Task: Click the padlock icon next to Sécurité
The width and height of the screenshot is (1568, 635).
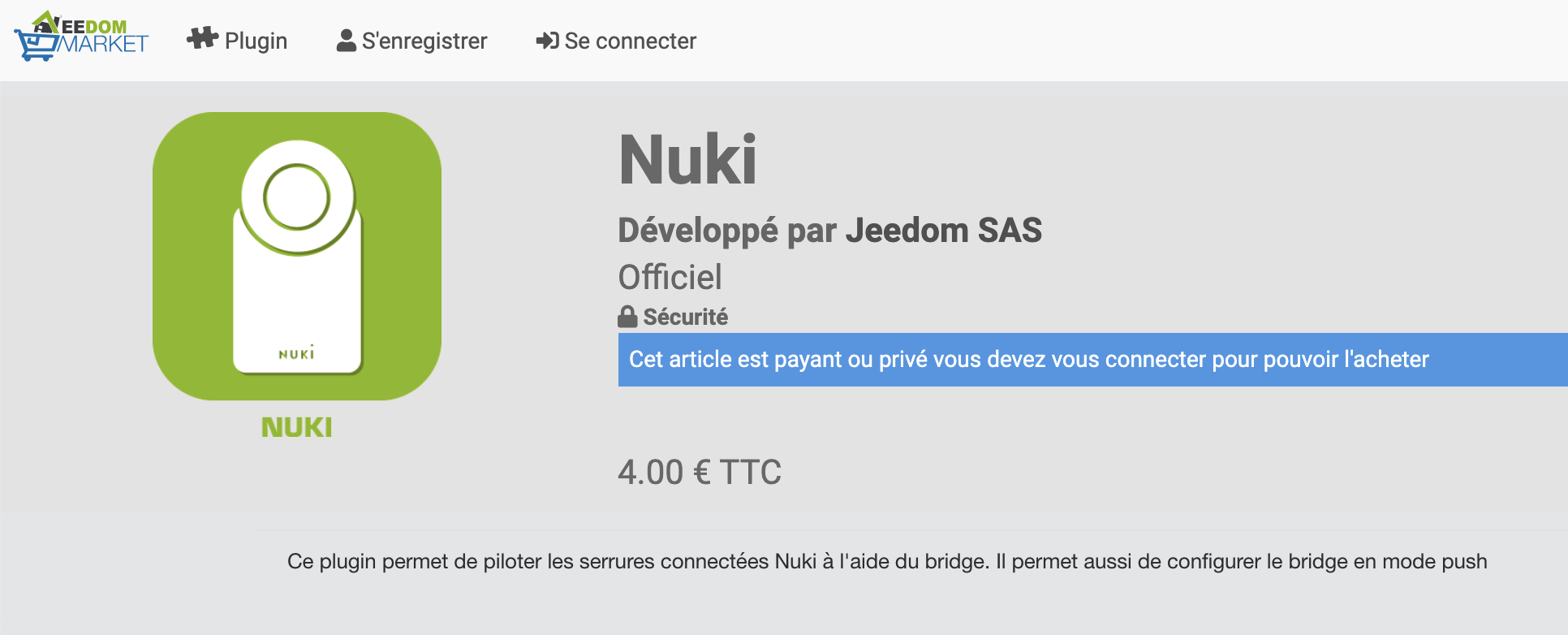Action: (x=627, y=317)
